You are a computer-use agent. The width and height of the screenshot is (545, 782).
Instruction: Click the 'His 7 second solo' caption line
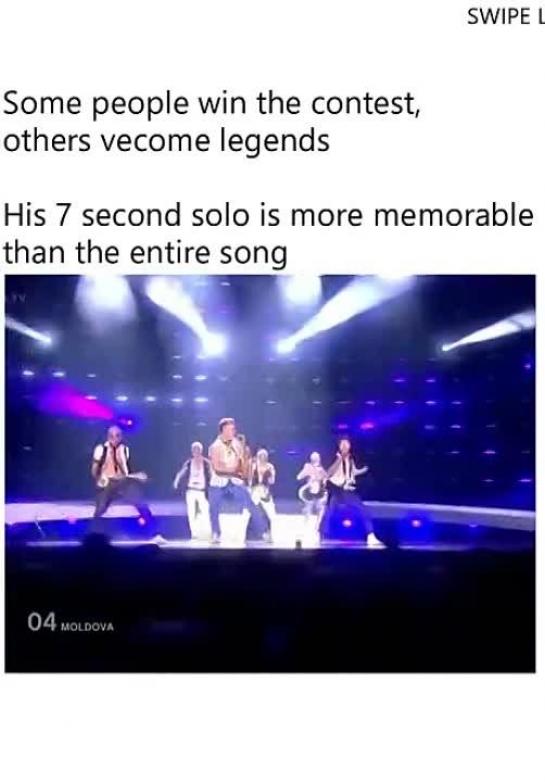click(x=268, y=215)
